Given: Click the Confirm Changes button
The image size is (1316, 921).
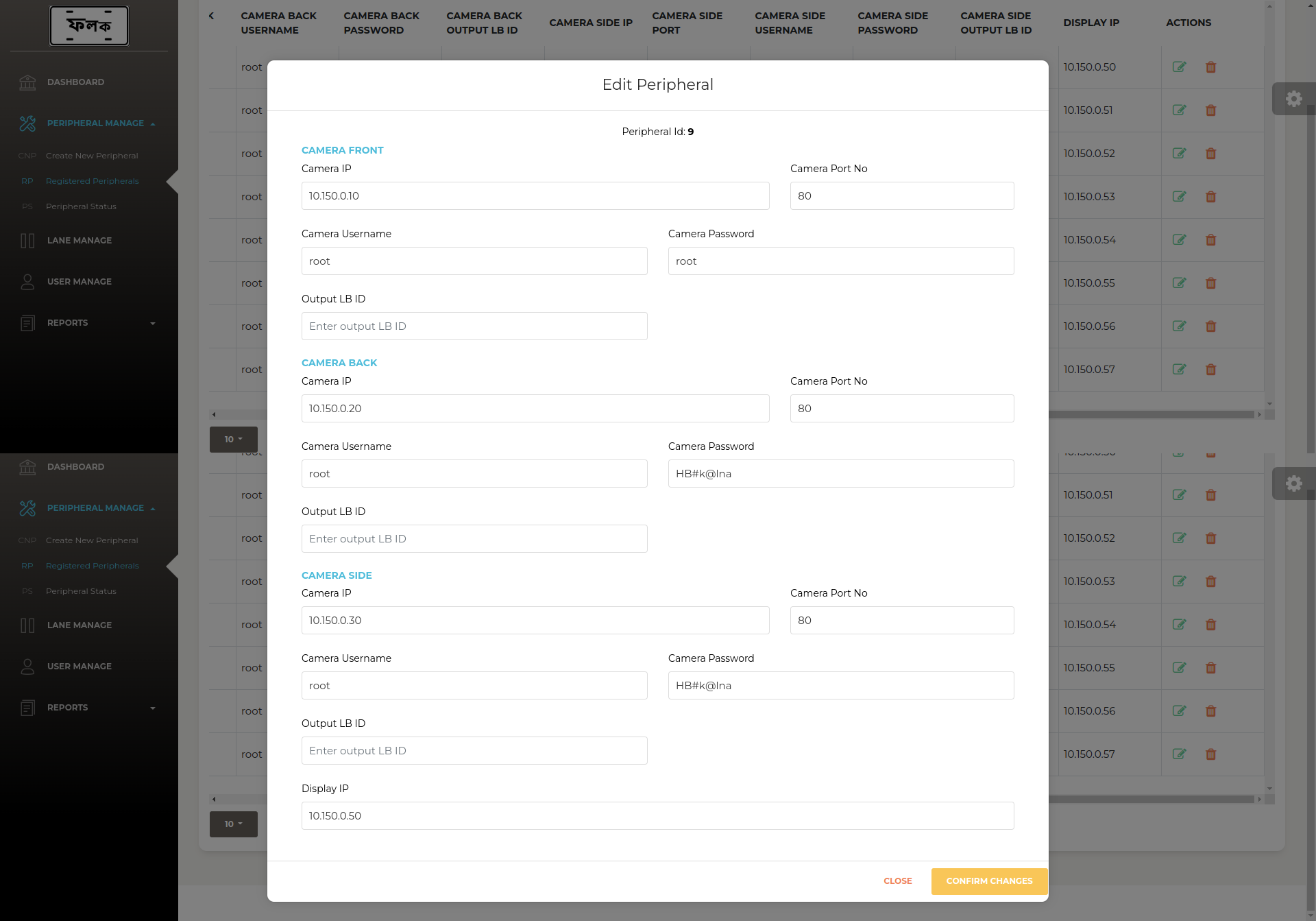Looking at the screenshot, I should [x=989, y=881].
